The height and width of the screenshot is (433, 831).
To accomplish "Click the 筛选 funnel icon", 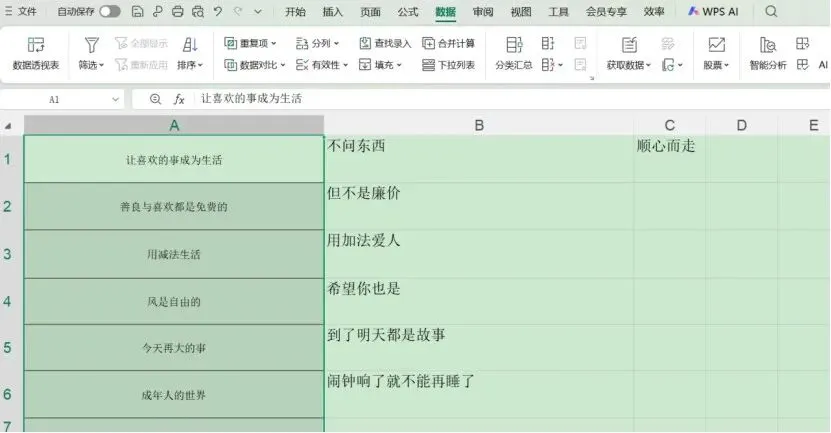I will [92, 45].
